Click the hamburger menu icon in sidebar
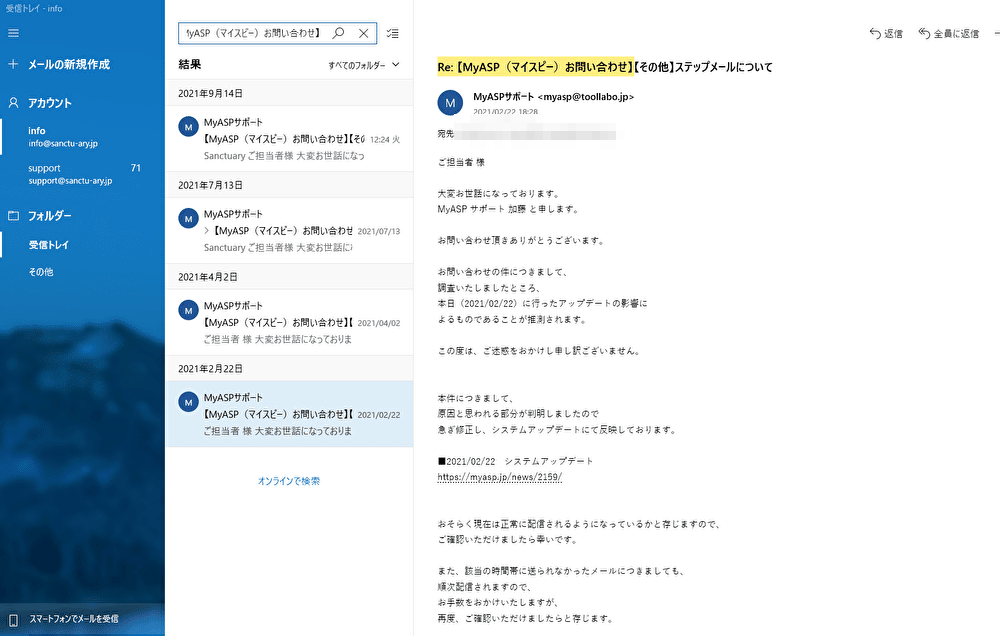 point(13,33)
